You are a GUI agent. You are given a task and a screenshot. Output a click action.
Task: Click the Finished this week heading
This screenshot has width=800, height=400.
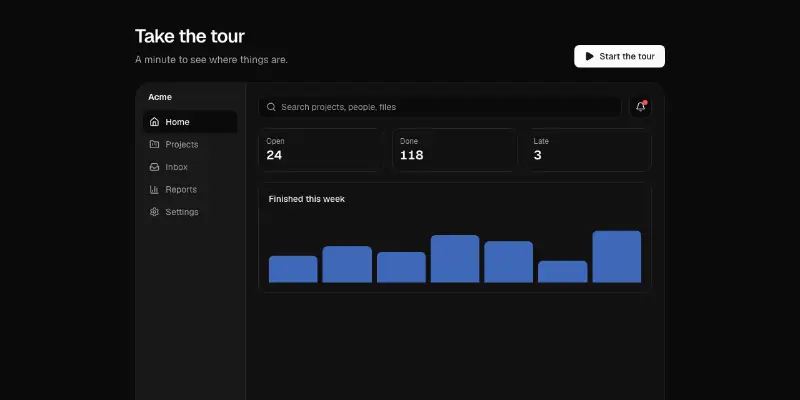307,199
